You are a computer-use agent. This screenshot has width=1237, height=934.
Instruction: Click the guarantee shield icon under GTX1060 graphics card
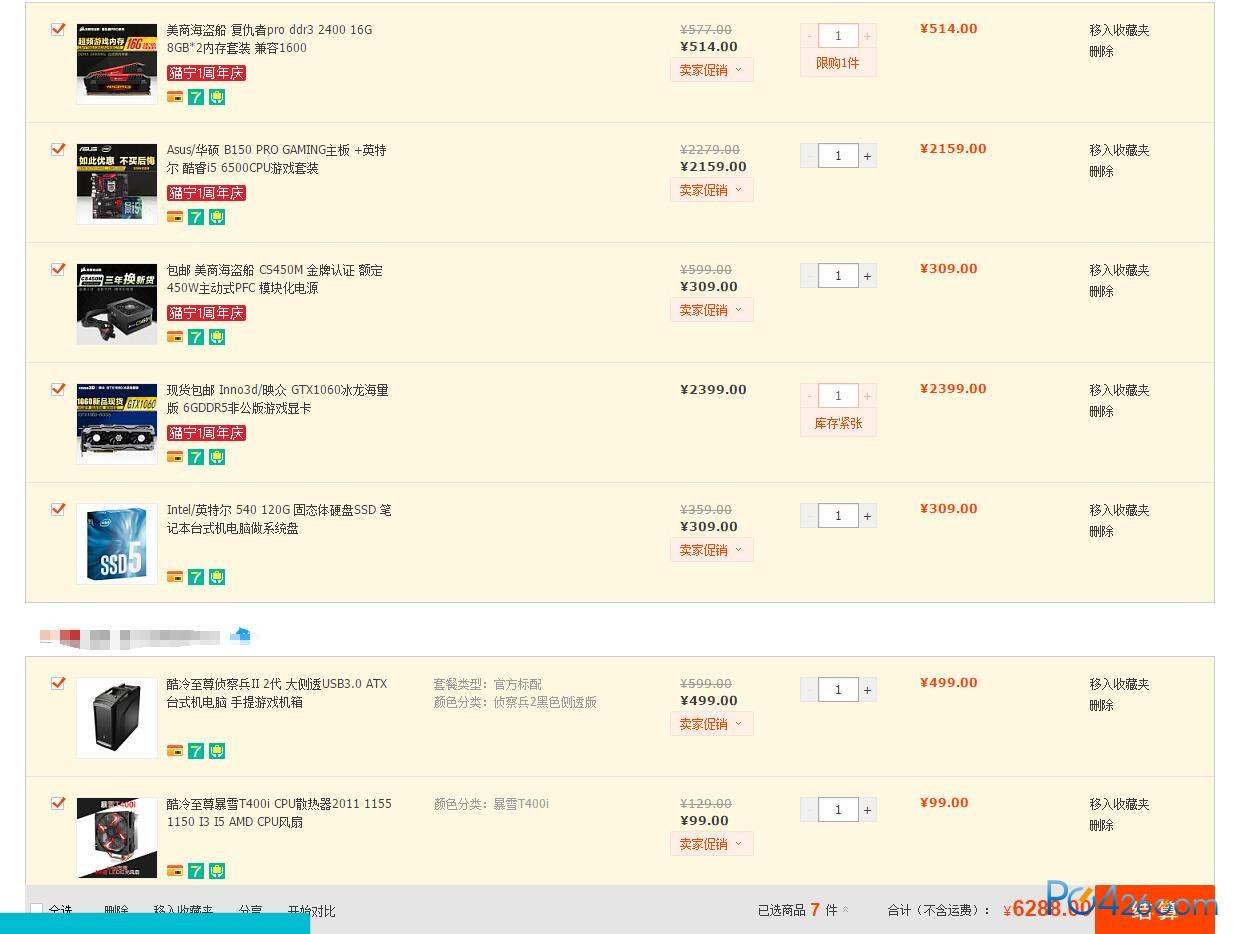coord(217,457)
